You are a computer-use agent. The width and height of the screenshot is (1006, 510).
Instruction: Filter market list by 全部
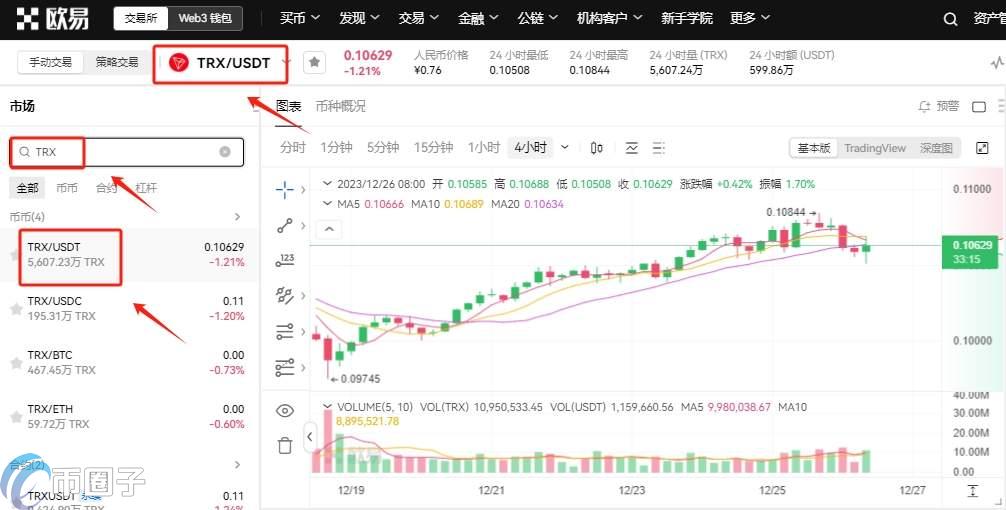tap(28, 188)
